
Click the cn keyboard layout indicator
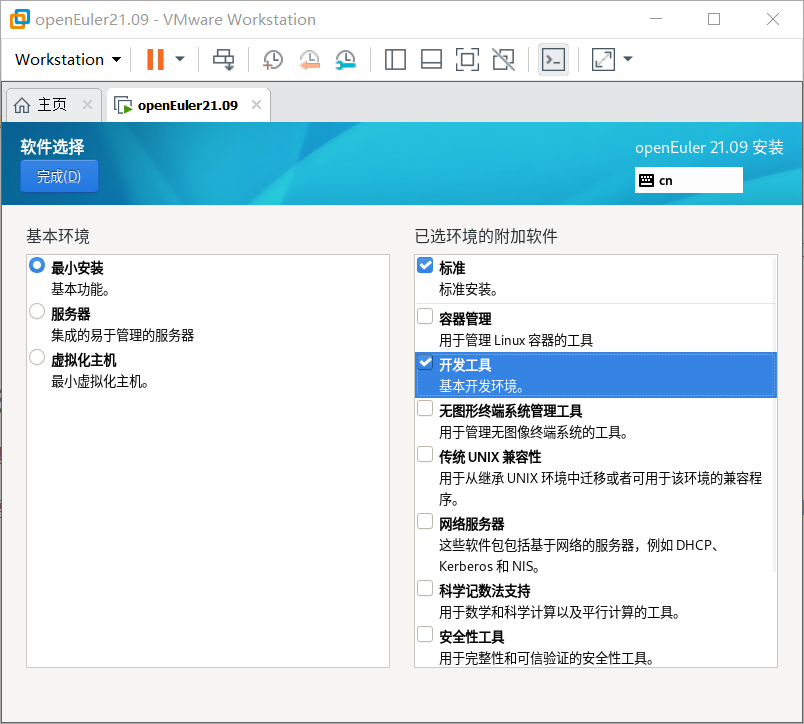688,180
